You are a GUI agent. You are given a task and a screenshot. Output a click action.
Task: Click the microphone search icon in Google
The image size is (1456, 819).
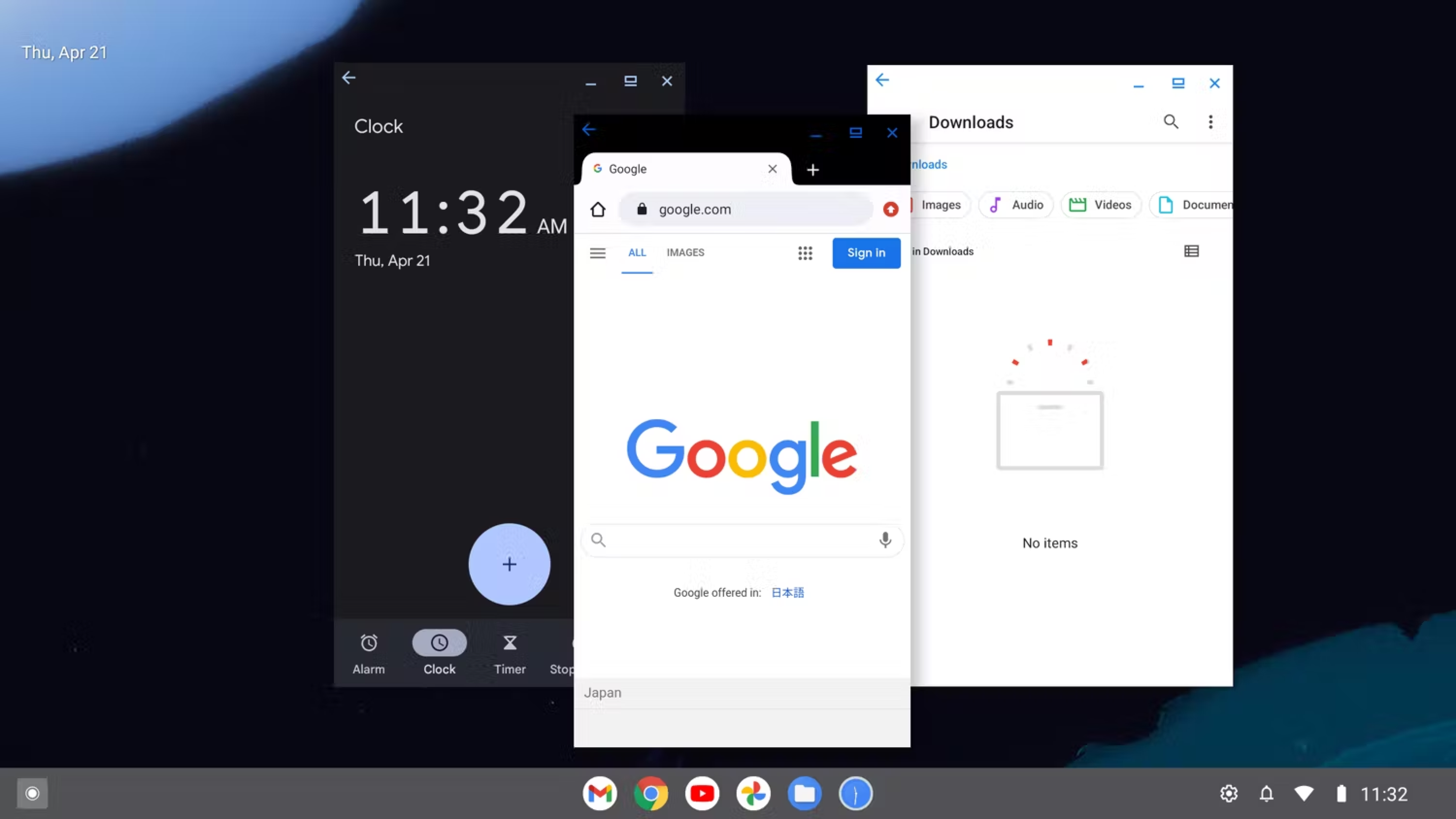click(x=884, y=540)
